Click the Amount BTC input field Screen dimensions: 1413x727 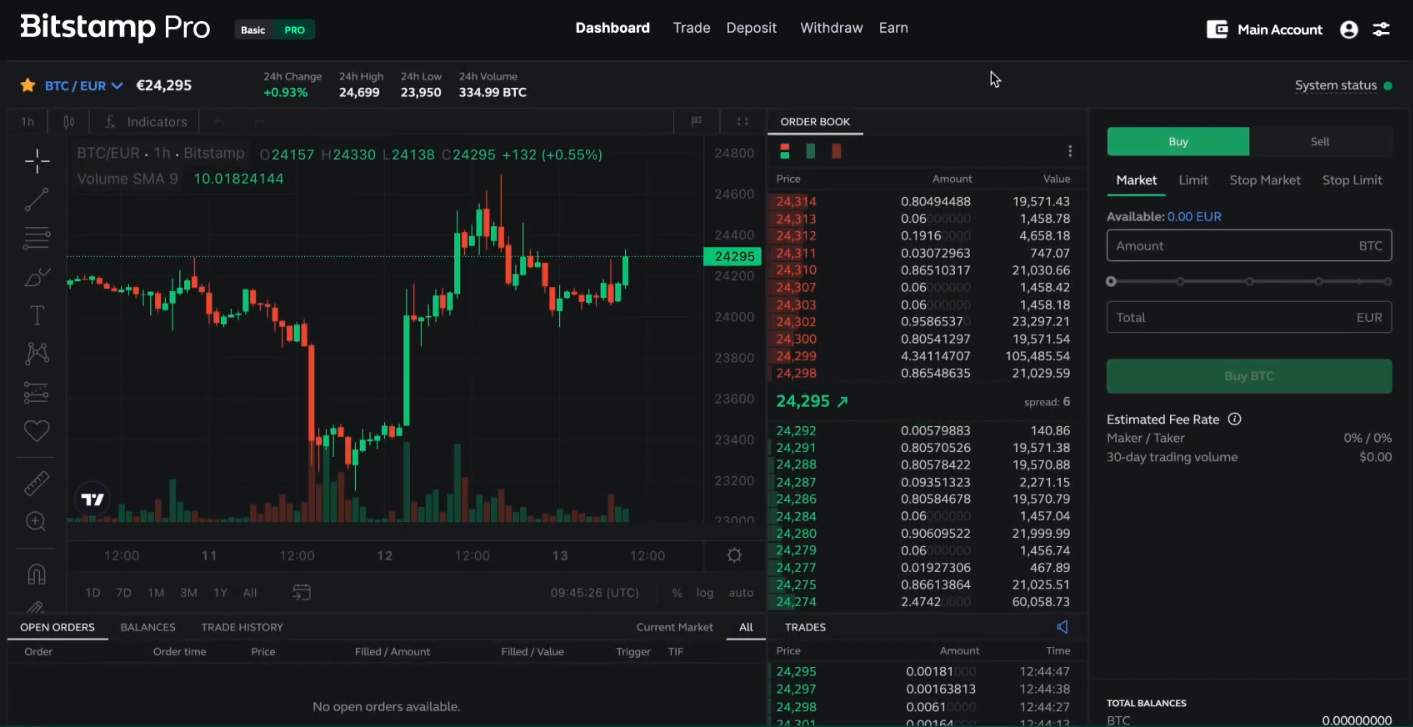tap(1249, 245)
